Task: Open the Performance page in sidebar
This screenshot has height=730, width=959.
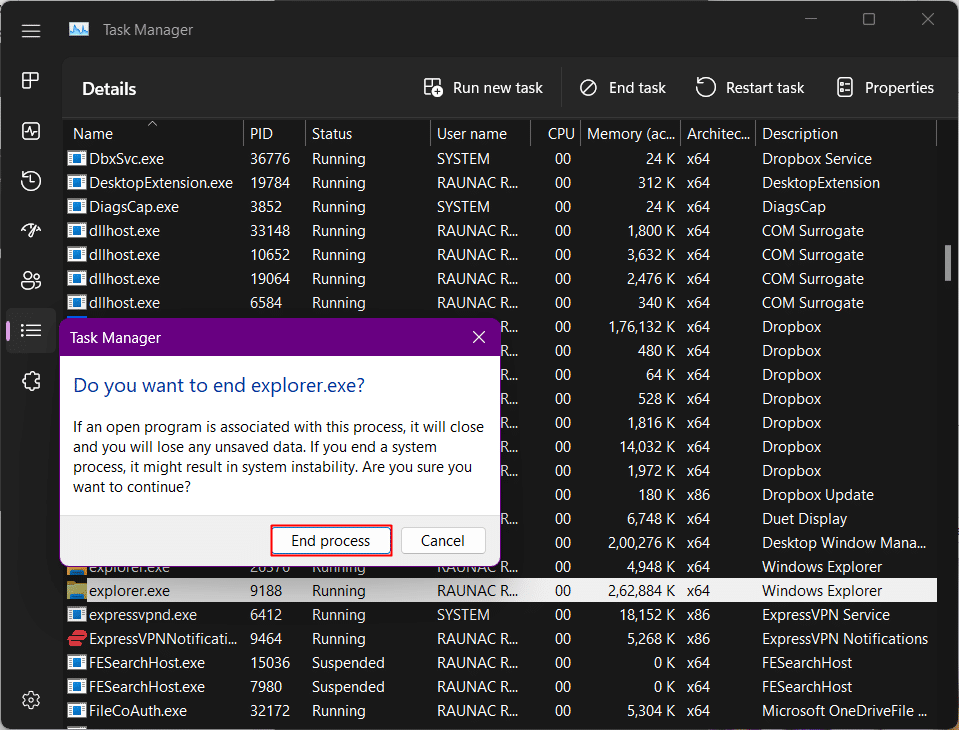Action: 31,131
